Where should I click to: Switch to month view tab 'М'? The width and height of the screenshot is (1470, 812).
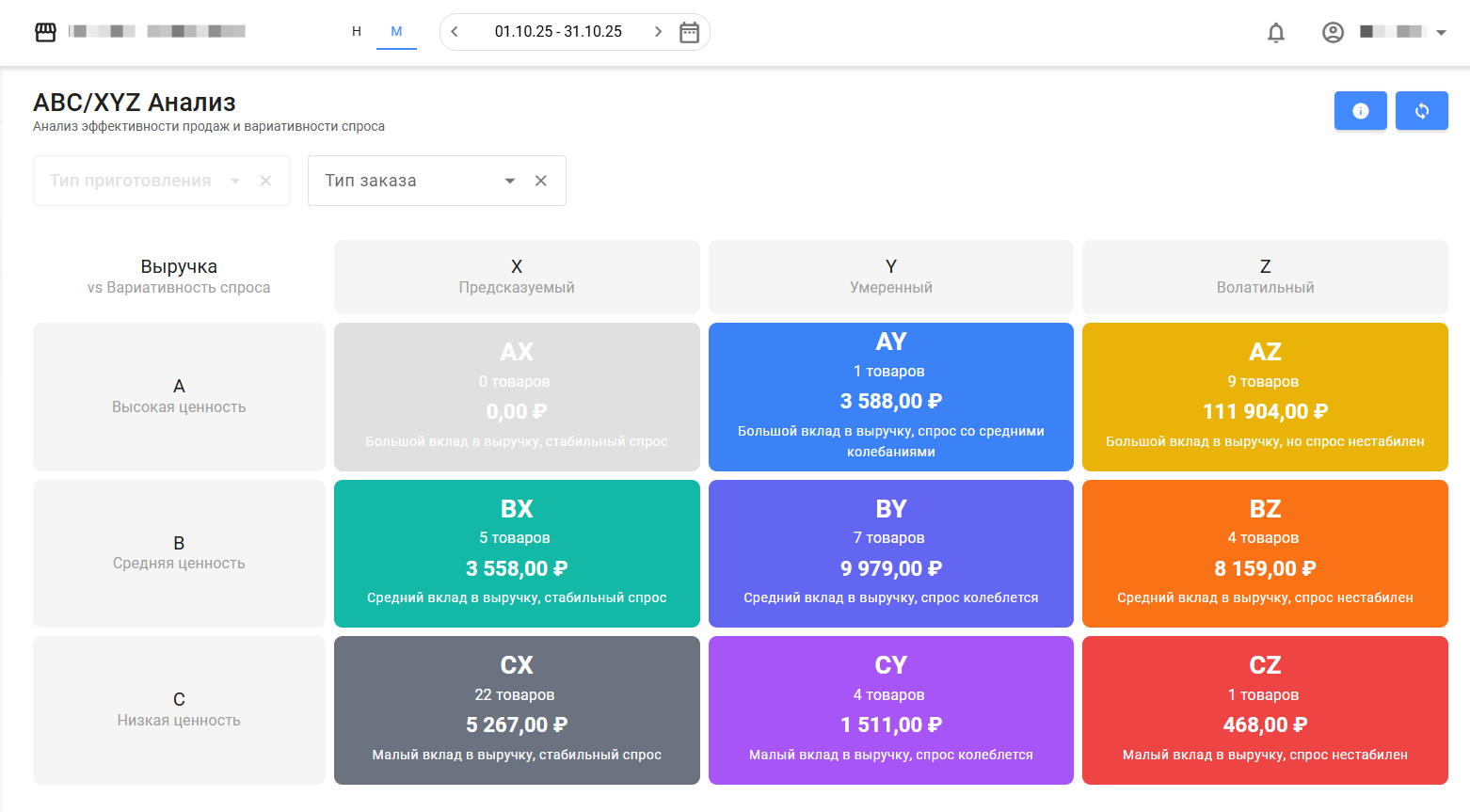pos(396,31)
